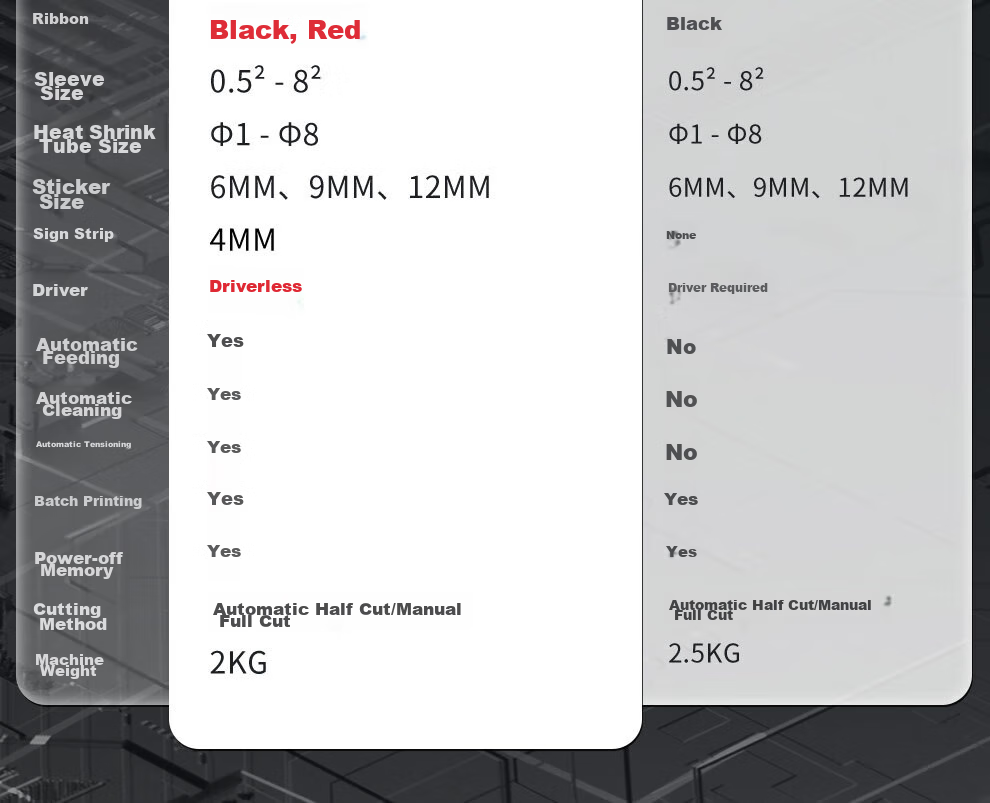Select the "Automatic Feeding" label
The image size is (990, 803).
[86, 351]
